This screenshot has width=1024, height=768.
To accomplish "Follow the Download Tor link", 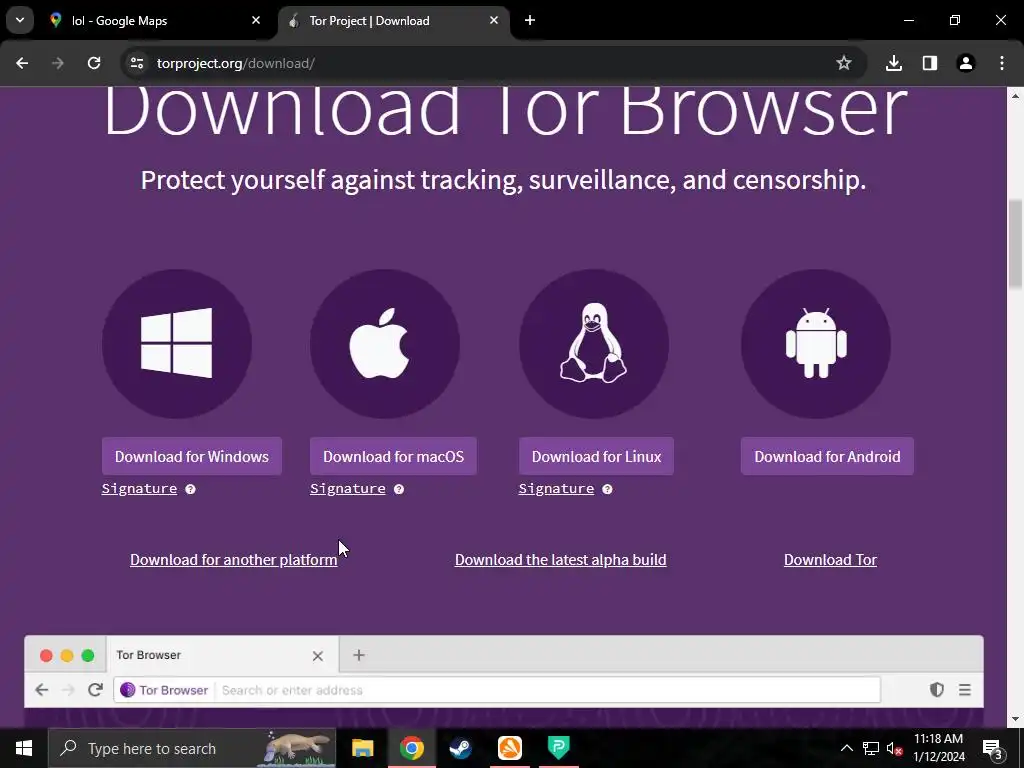I will pos(830,560).
